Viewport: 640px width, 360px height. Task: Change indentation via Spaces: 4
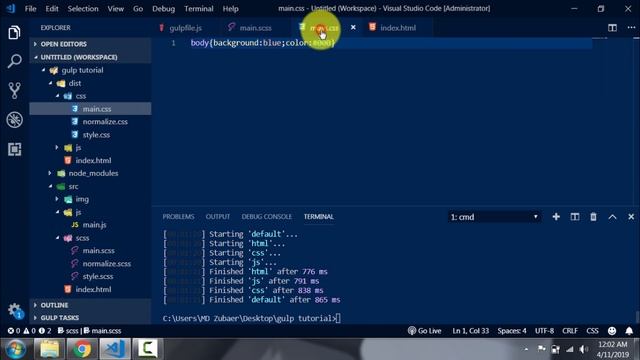(x=511, y=331)
